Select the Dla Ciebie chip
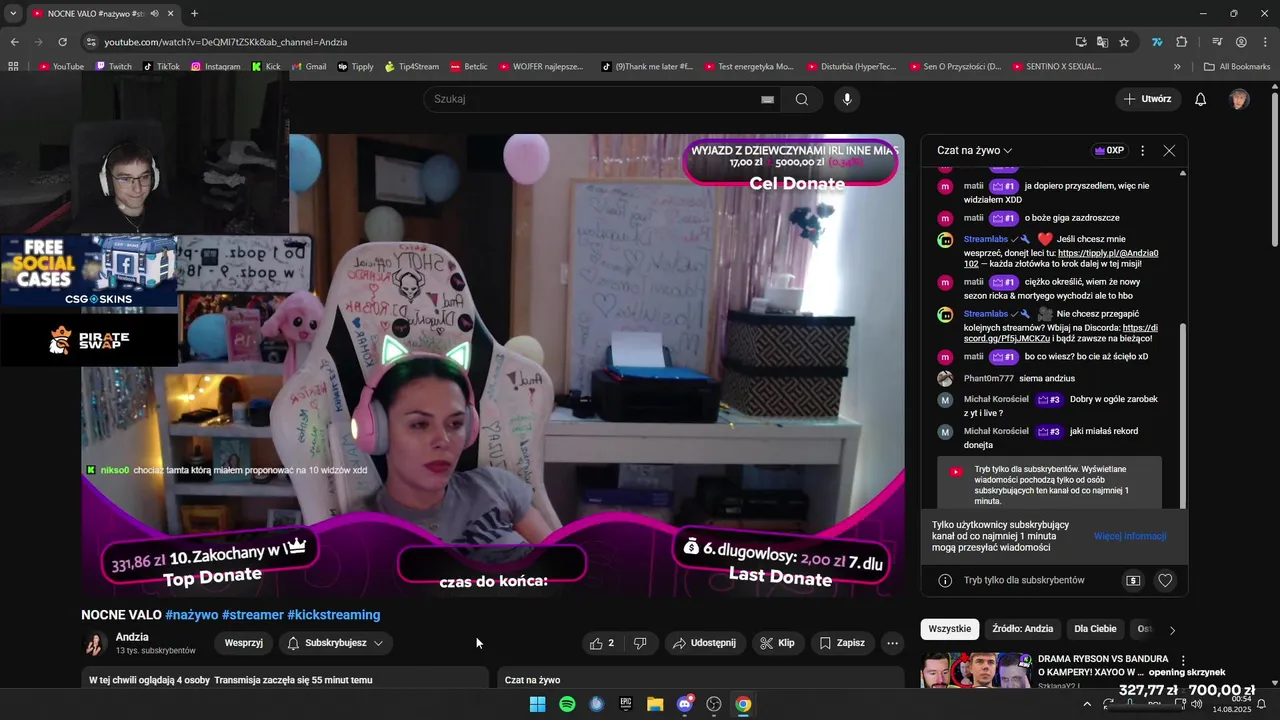Image resolution: width=1280 pixels, height=720 pixels. coord(1095,629)
